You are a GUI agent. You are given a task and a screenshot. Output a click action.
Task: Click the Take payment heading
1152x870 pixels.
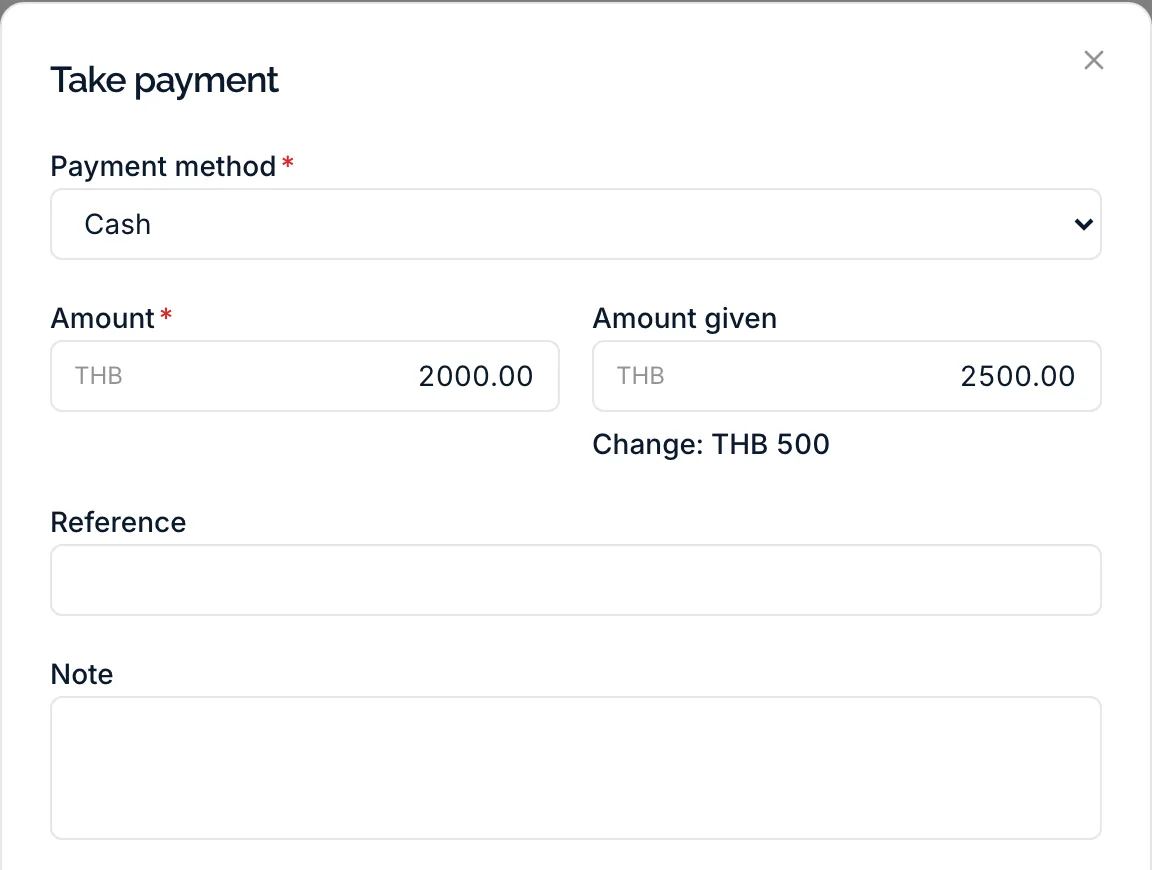[164, 80]
